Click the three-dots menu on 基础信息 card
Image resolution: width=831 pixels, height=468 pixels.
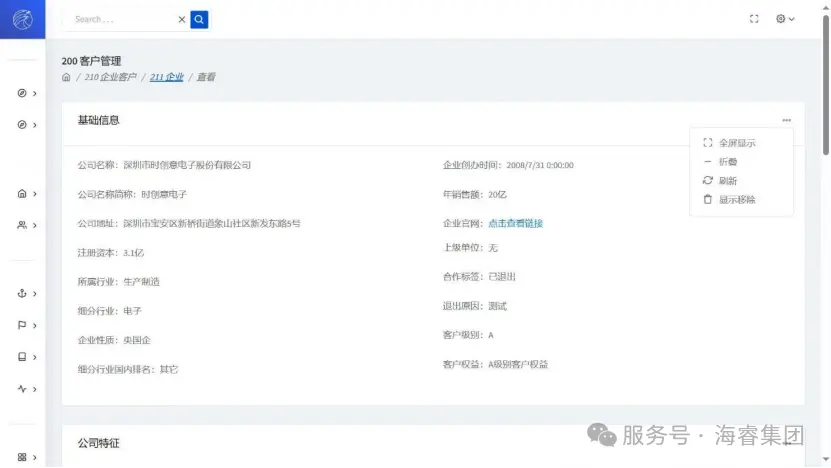[x=787, y=120]
